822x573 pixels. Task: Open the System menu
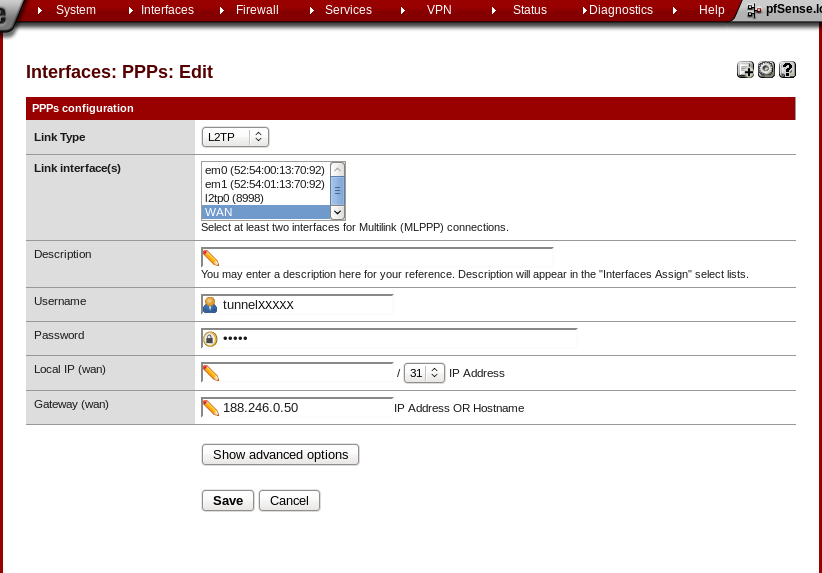(x=76, y=10)
